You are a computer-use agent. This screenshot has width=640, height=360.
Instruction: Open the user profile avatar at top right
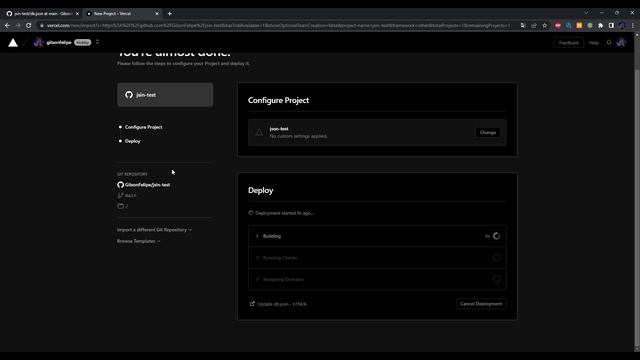coord(621,42)
